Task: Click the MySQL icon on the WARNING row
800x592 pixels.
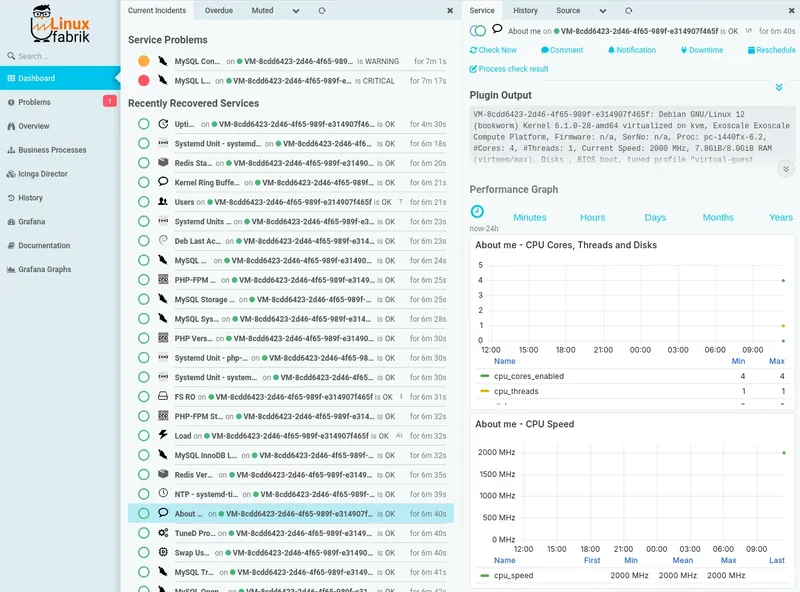Action: pos(163,61)
